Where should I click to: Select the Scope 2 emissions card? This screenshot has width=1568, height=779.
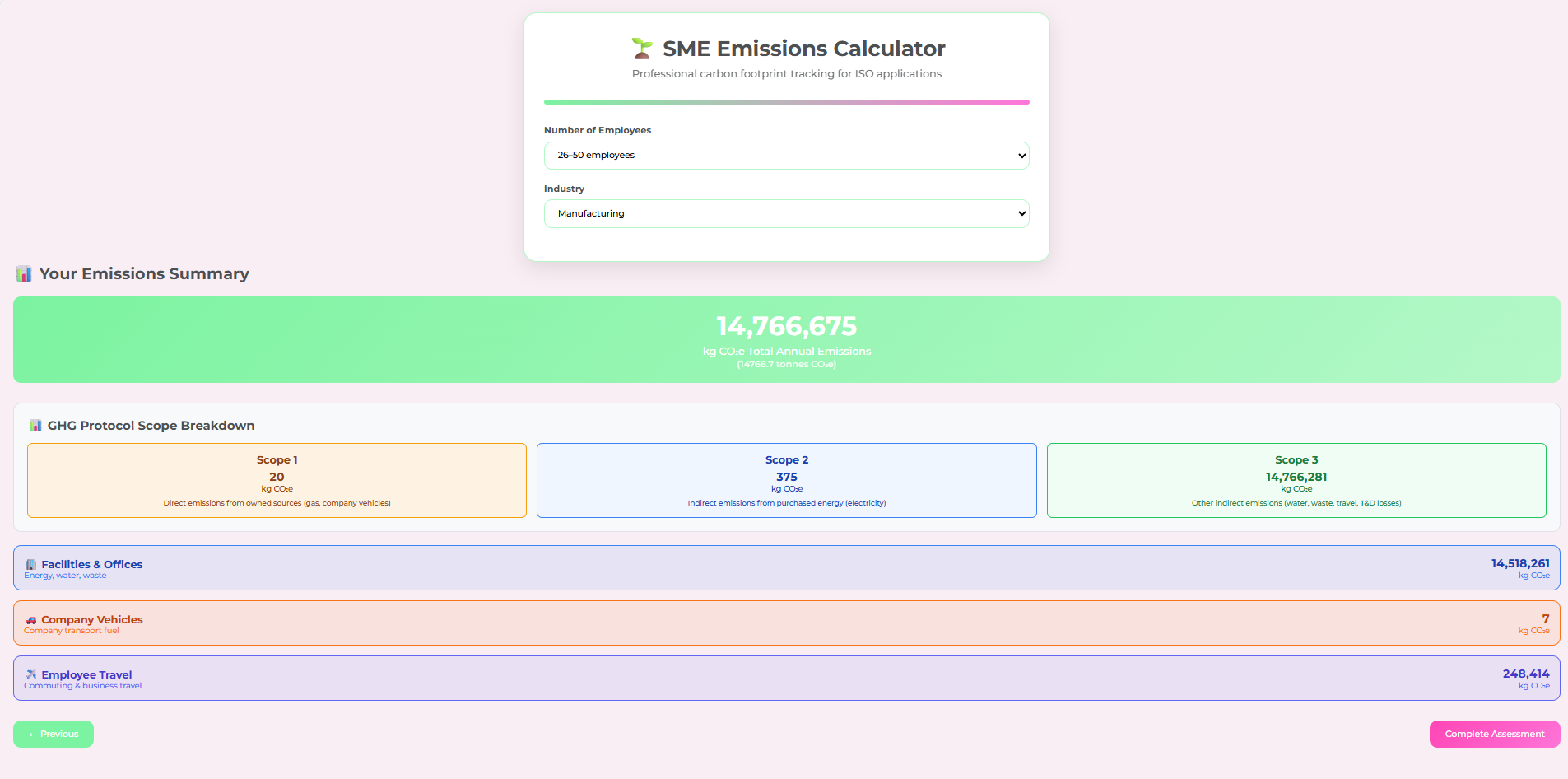(x=786, y=481)
